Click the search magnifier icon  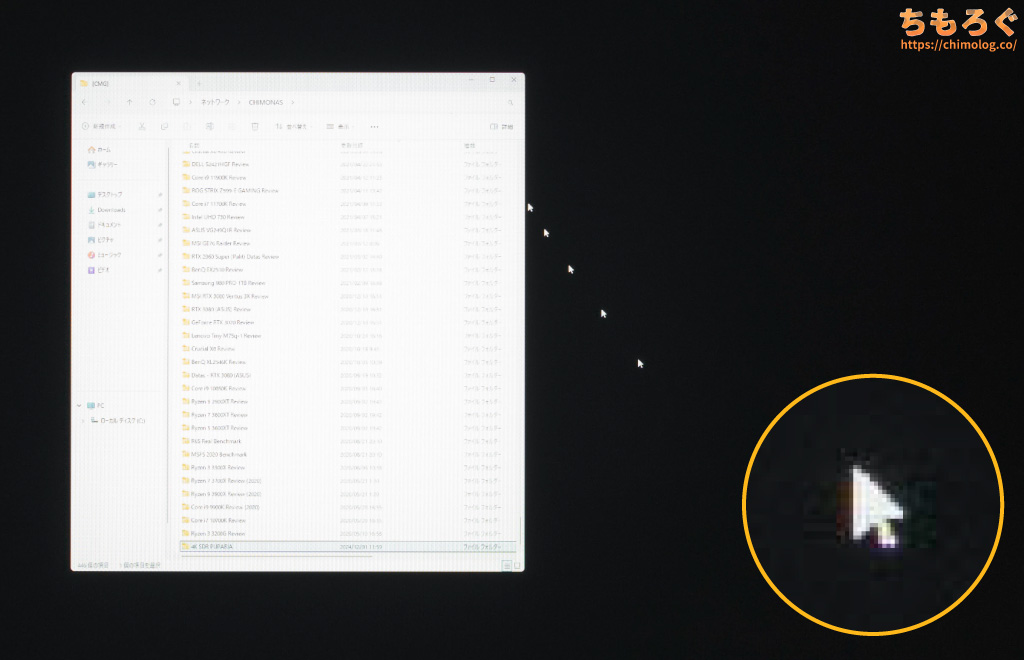(x=511, y=102)
